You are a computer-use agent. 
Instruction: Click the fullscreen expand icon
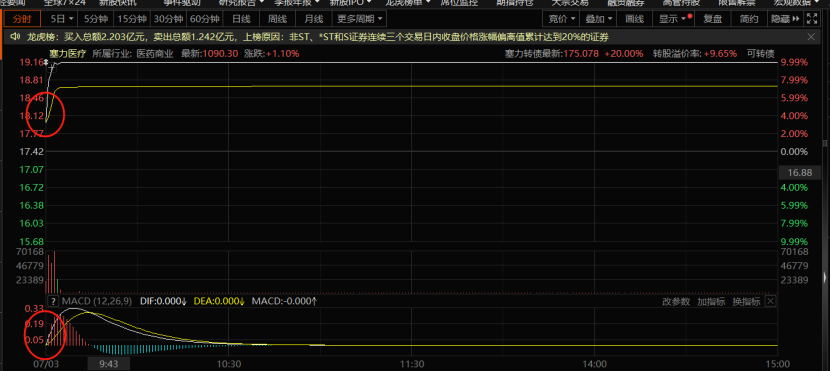tap(811, 20)
